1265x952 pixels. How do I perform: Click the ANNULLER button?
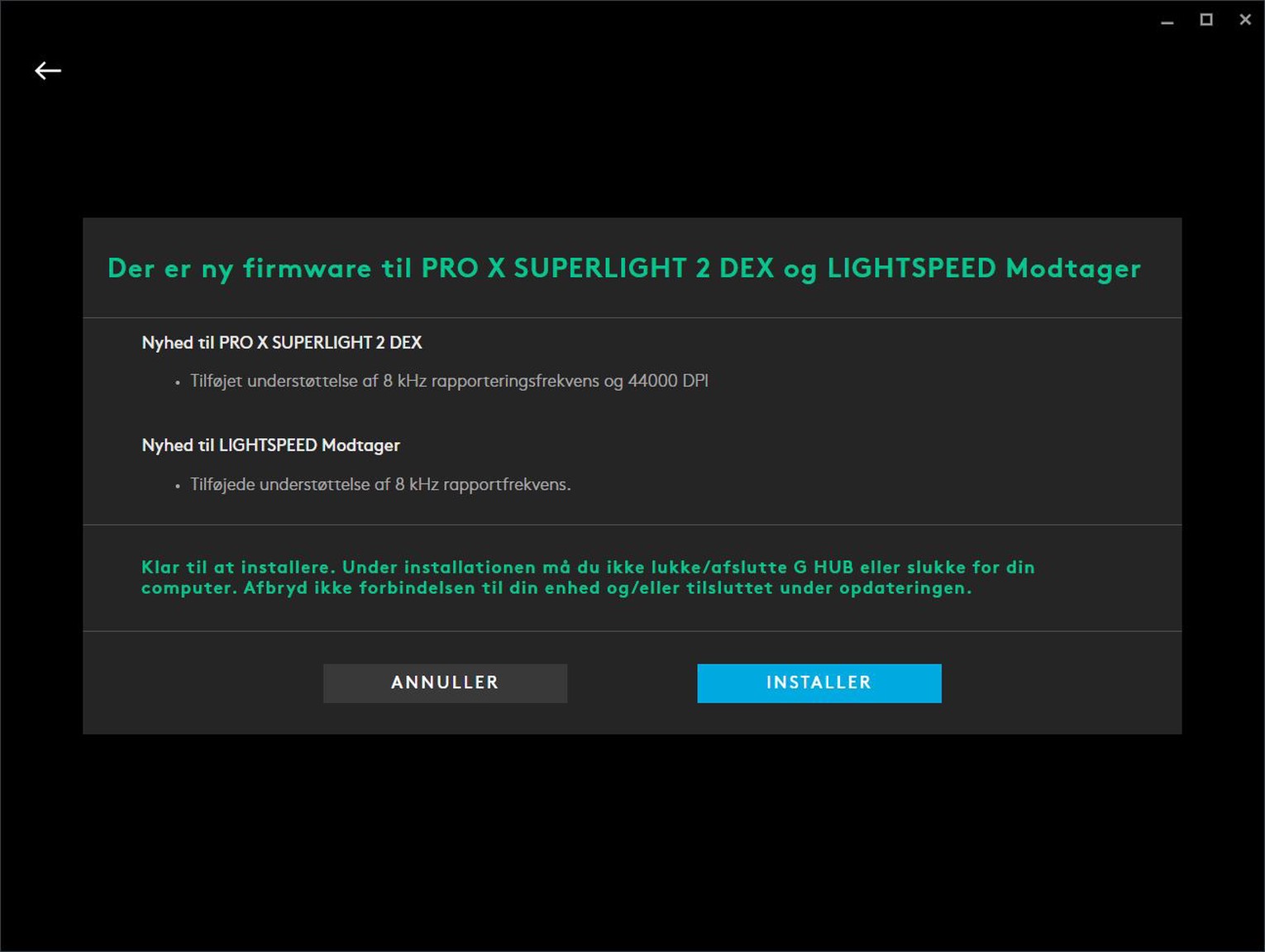point(445,683)
